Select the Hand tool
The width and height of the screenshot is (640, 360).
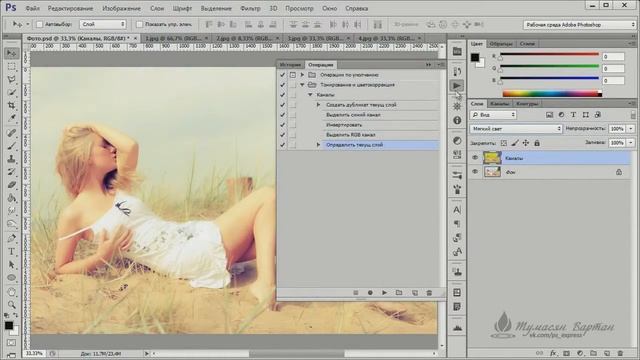[x=11, y=291]
